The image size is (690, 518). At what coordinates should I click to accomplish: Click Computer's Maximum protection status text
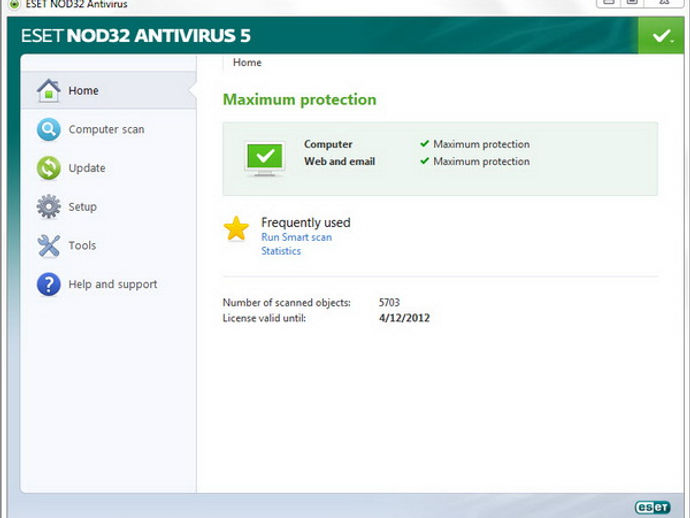(481, 144)
